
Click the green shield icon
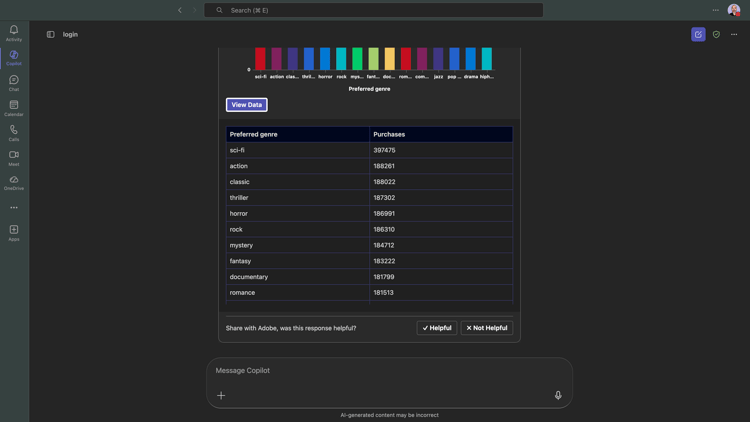(x=716, y=34)
